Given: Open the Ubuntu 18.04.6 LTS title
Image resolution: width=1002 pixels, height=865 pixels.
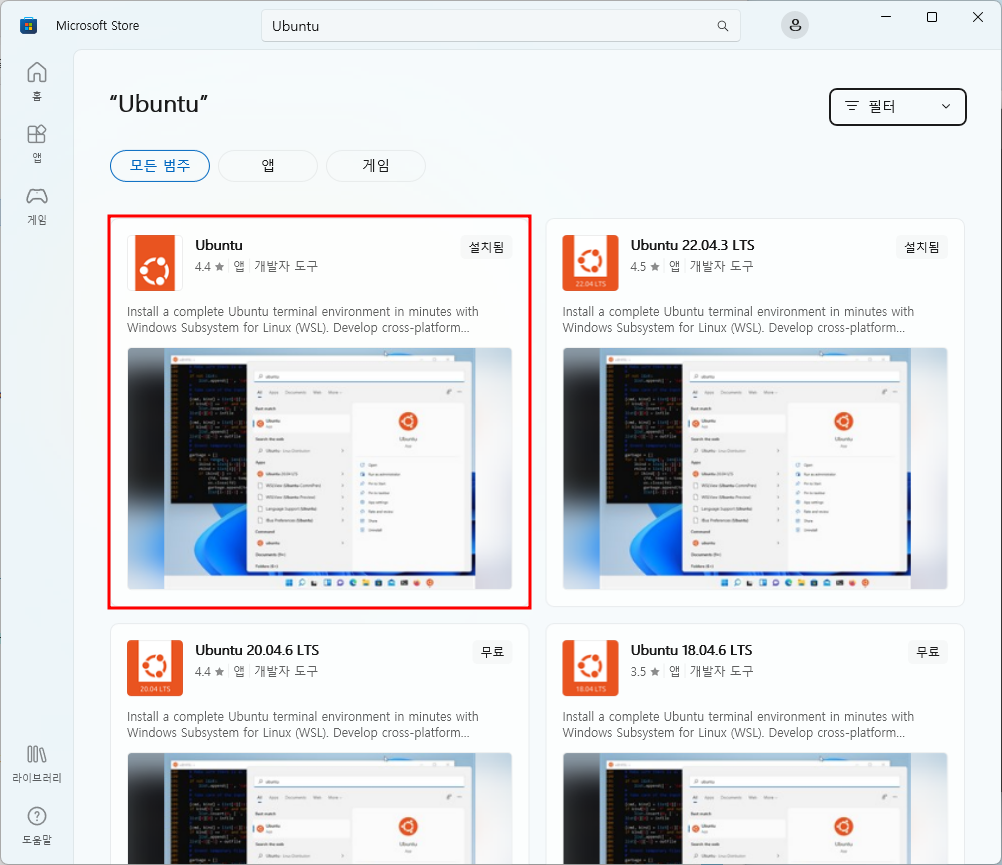Looking at the screenshot, I should 691,650.
